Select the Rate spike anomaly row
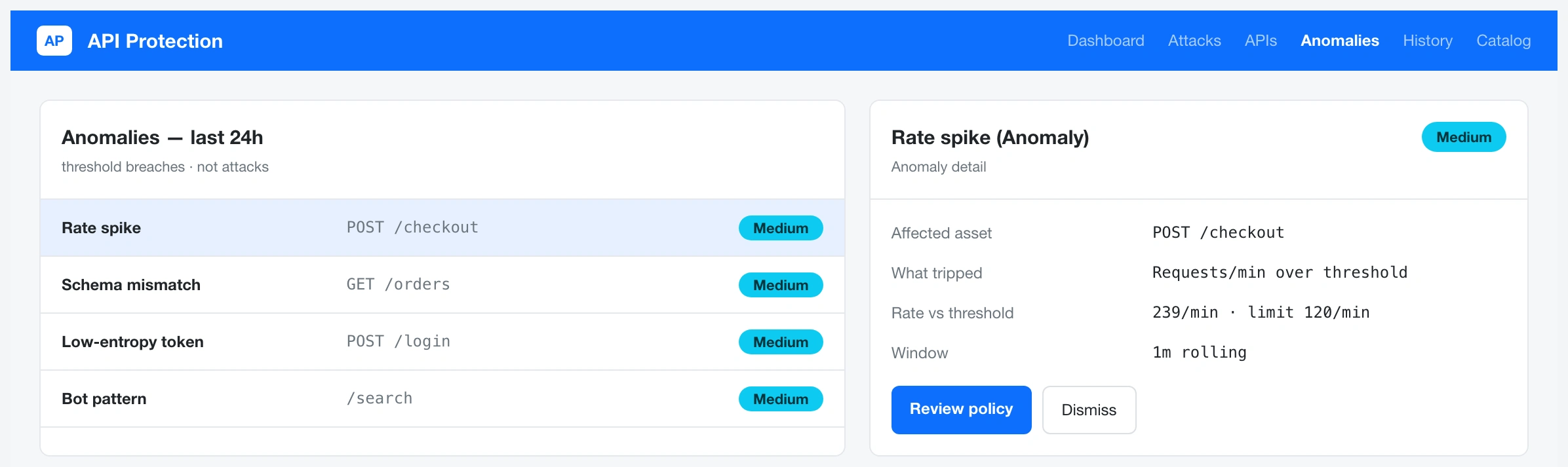 (x=442, y=228)
